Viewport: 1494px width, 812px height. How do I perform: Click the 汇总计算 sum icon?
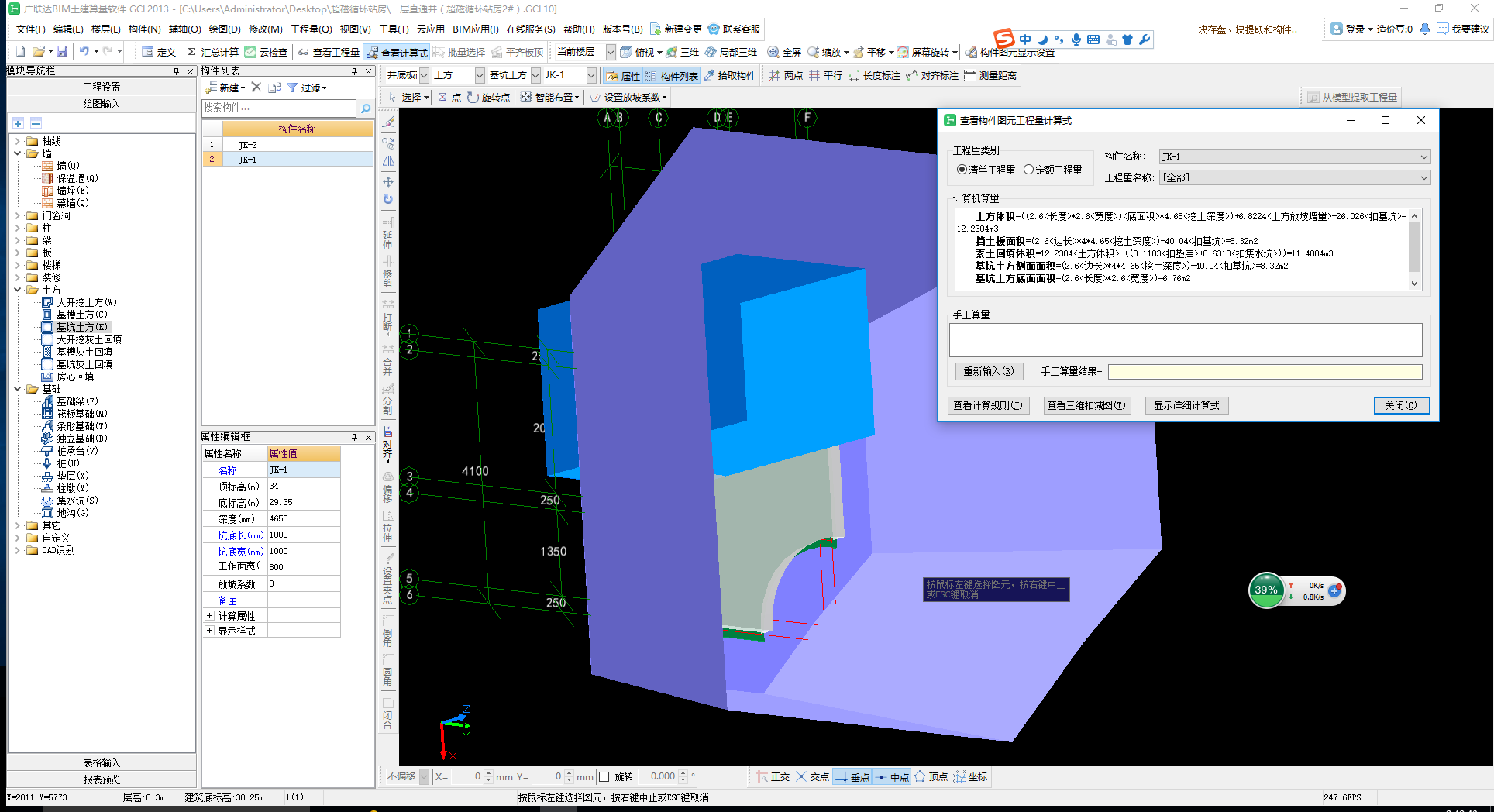(x=192, y=52)
